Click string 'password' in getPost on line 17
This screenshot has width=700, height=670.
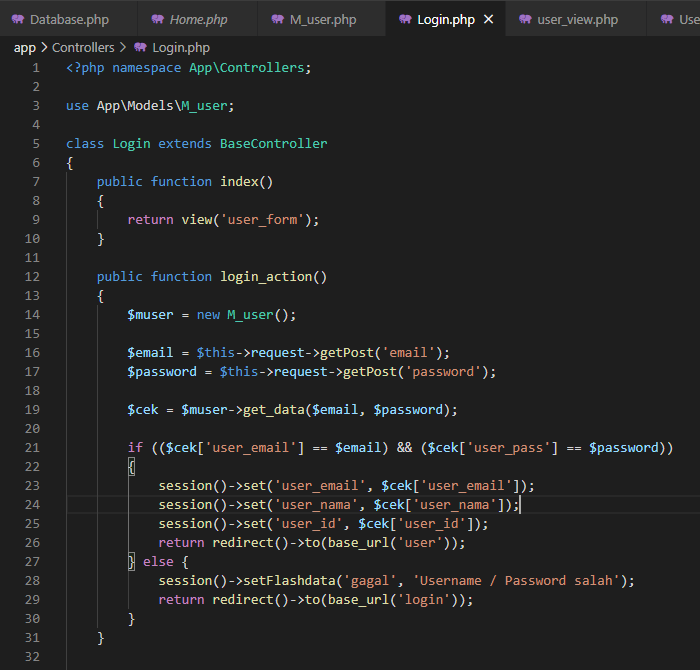(x=443, y=372)
